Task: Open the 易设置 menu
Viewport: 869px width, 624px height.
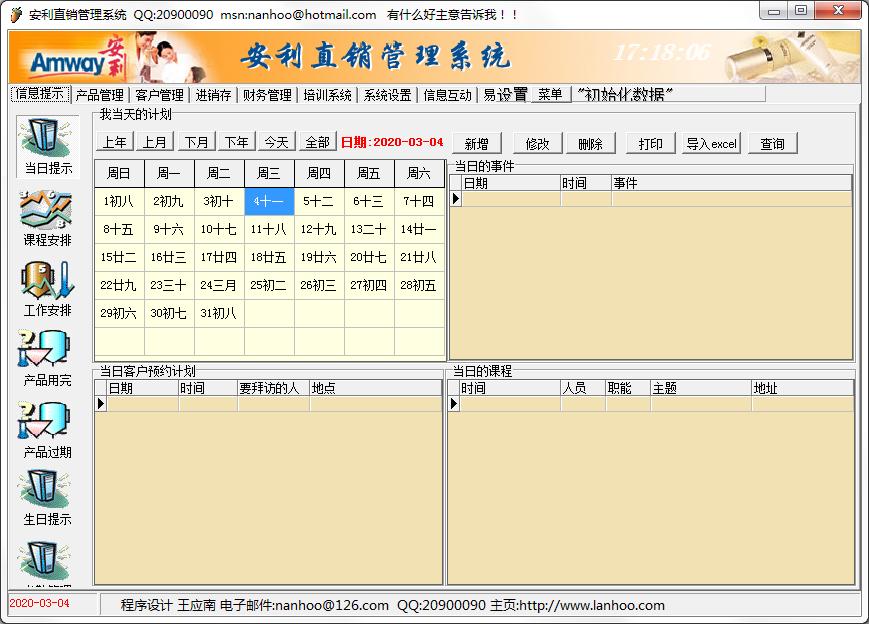Action: coord(505,95)
